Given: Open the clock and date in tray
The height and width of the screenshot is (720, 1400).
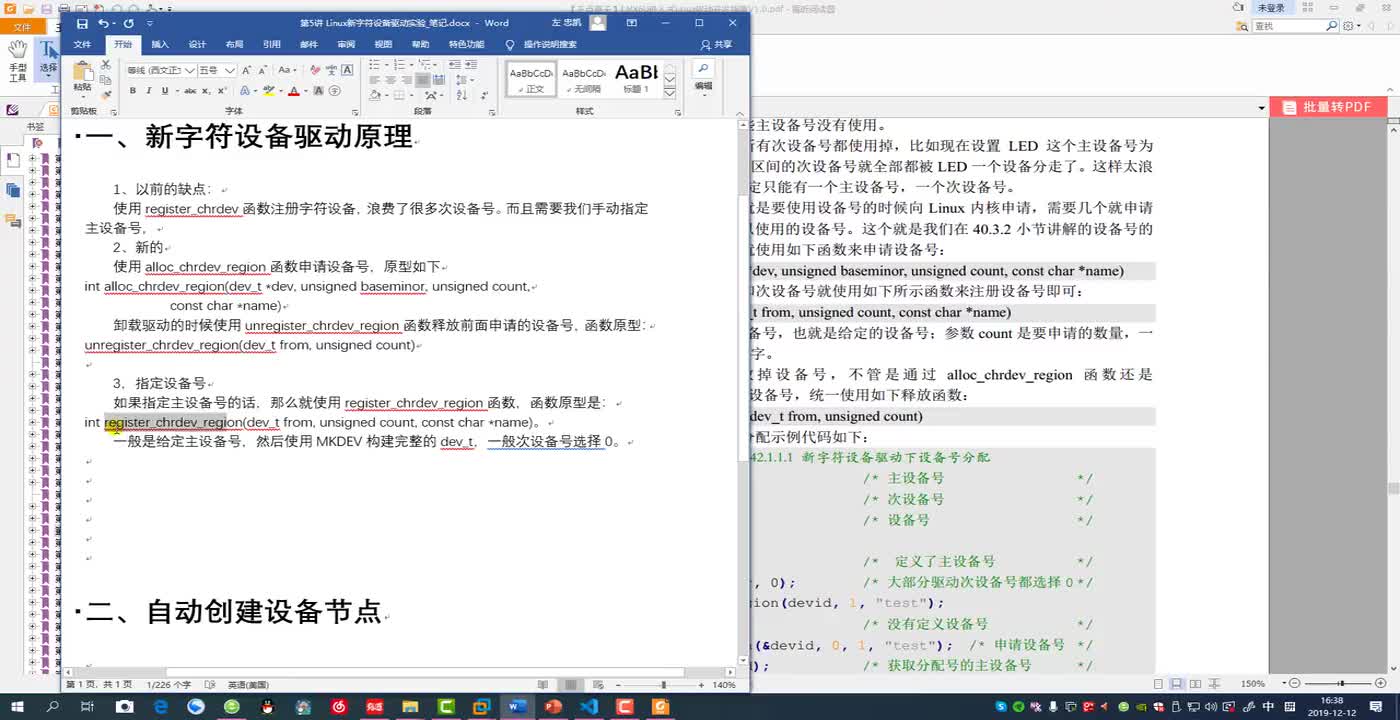Looking at the screenshot, I should click(1330, 706).
